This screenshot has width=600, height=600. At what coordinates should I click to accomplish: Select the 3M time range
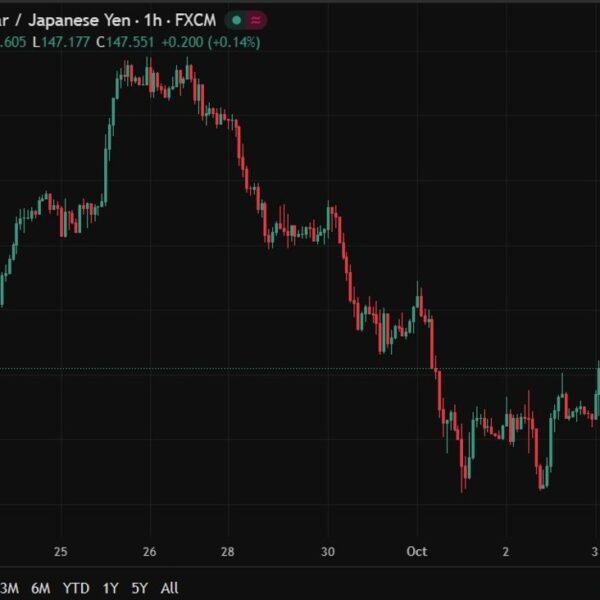coord(10,588)
